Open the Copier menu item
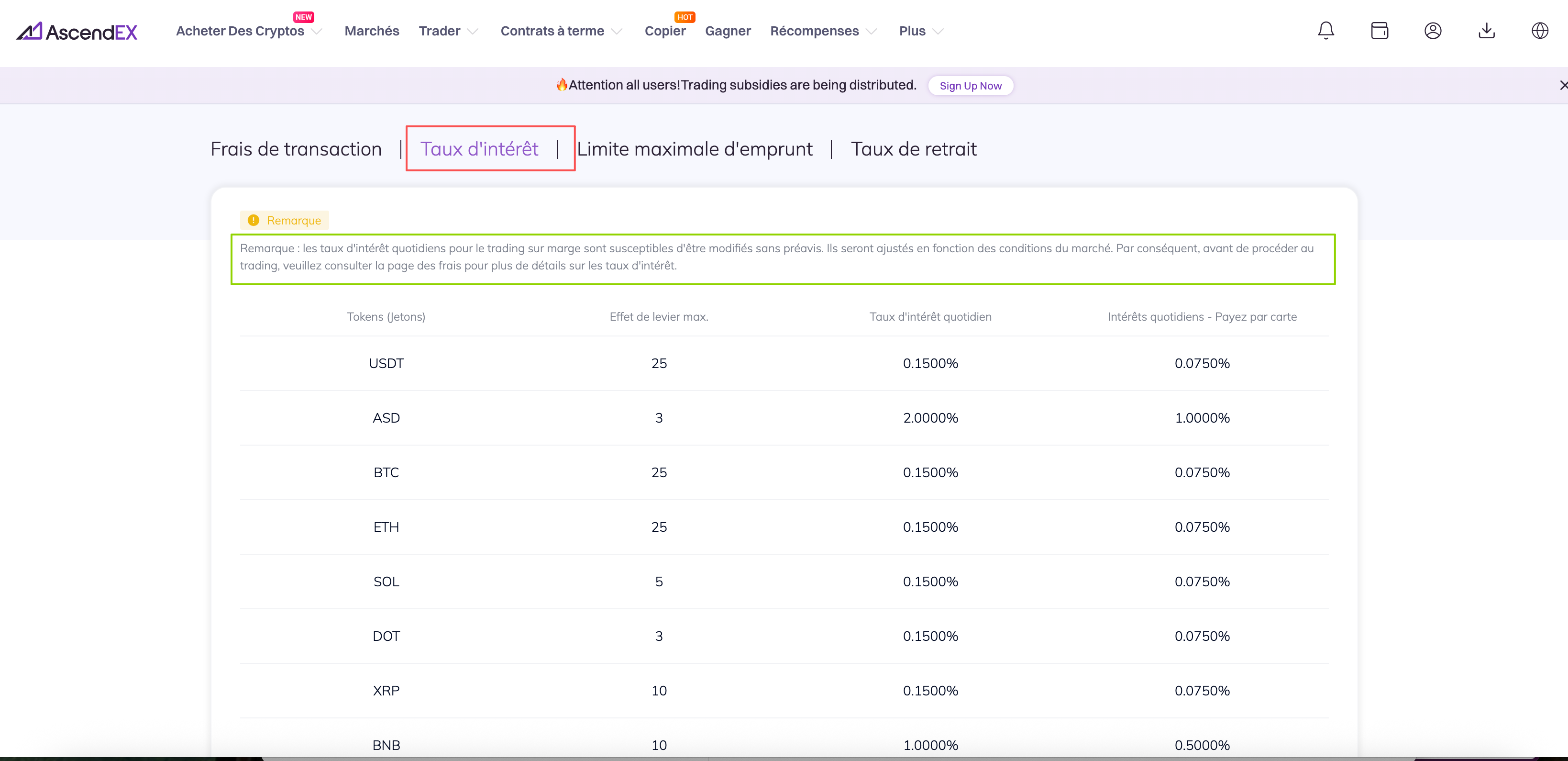Viewport: 1568px width, 761px height. (x=665, y=31)
